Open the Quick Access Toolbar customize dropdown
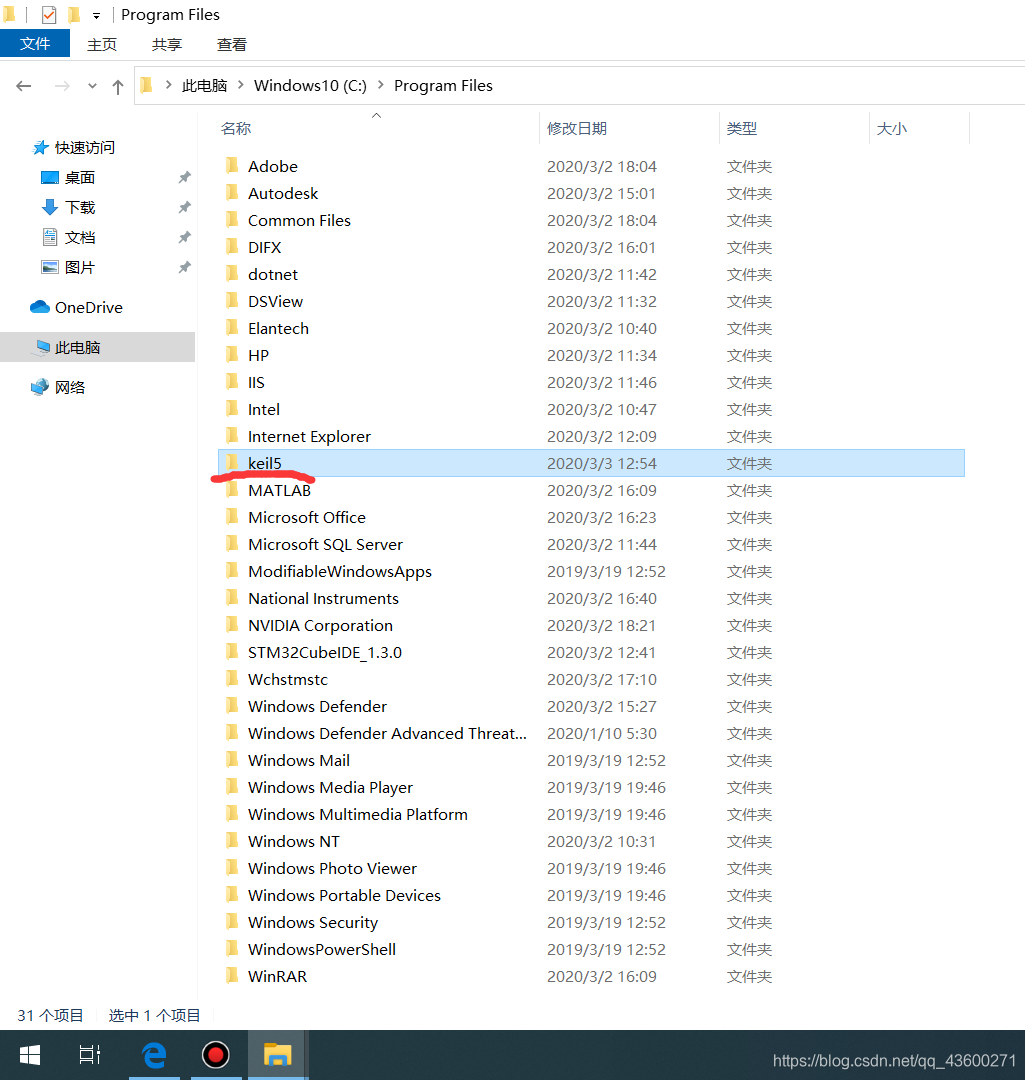This screenshot has width=1025, height=1080. [x=96, y=16]
